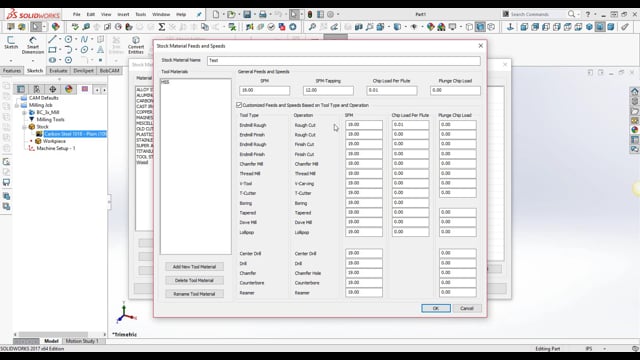Screen dimensions: 640x360
Task: Click Add New Tool Material button
Action: (x=194, y=267)
